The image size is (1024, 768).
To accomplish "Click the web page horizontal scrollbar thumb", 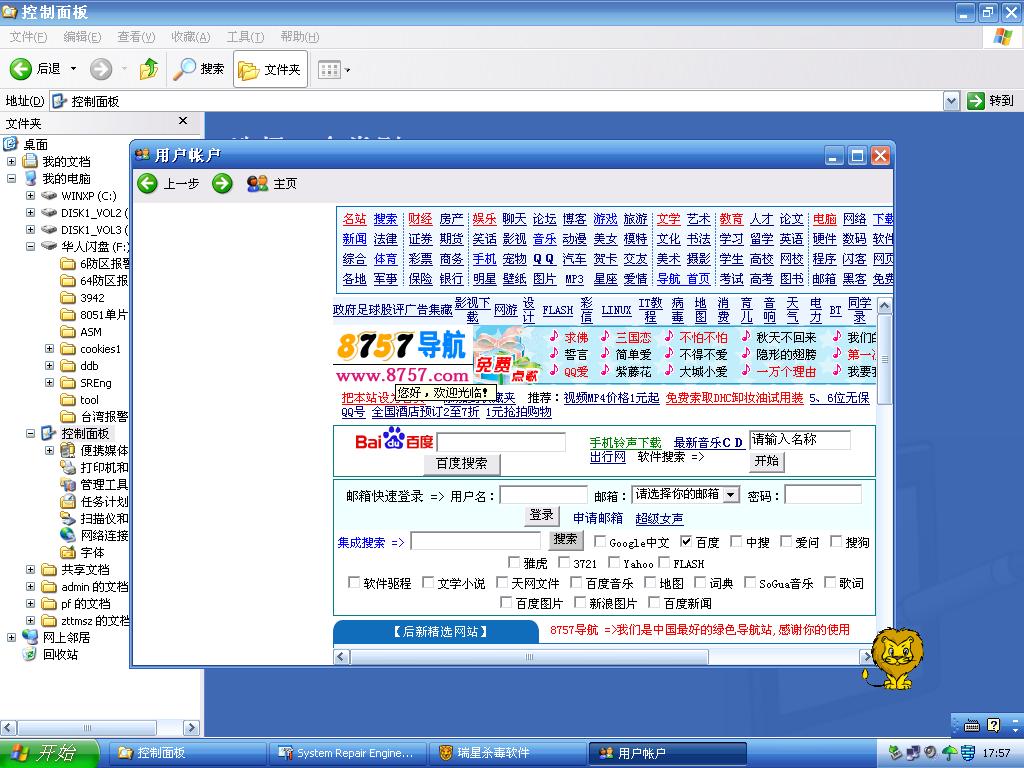I will [x=528, y=657].
